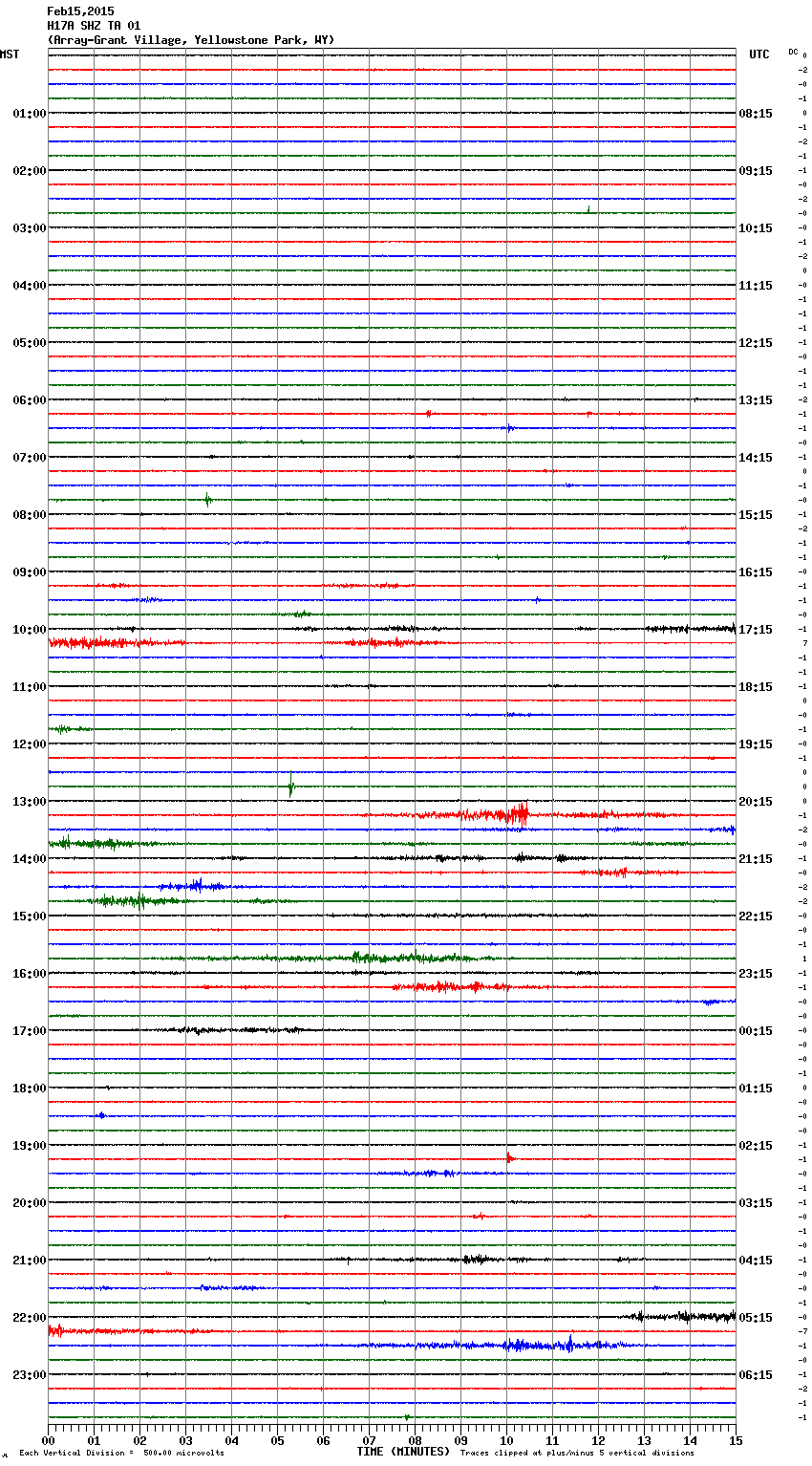Select the 09:00 MST row label
Image resolution: width=812 pixels, height=1466 pixels.
pyautogui.click(x=30, y=572)
